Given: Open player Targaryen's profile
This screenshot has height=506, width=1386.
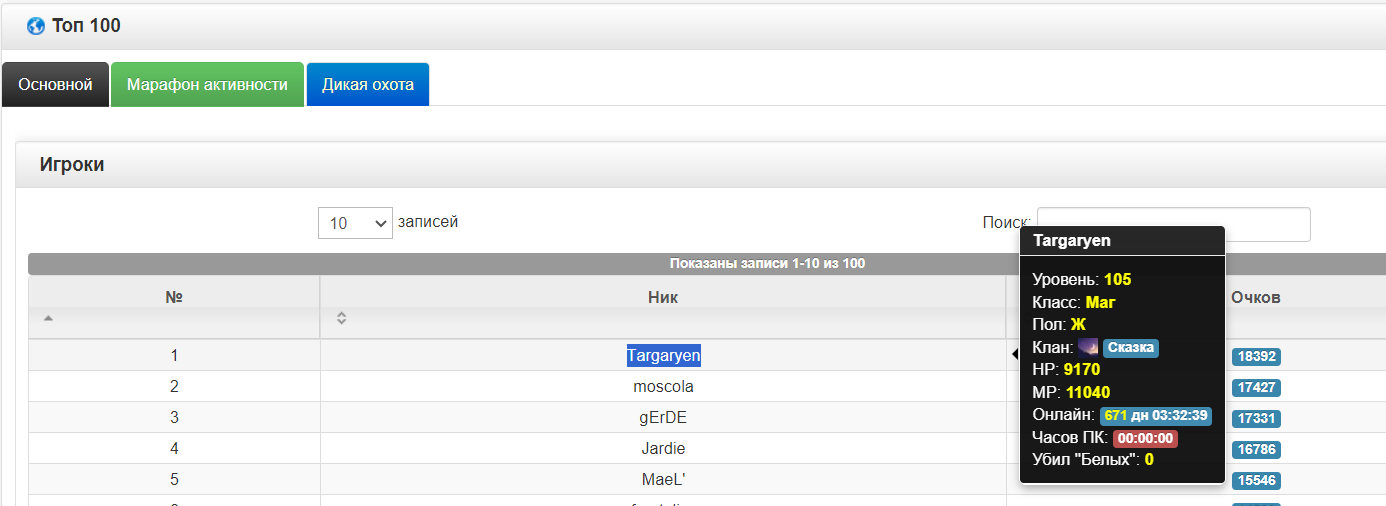Looking at the screenshot, I should pyautogui.click(x=663, y=355).
